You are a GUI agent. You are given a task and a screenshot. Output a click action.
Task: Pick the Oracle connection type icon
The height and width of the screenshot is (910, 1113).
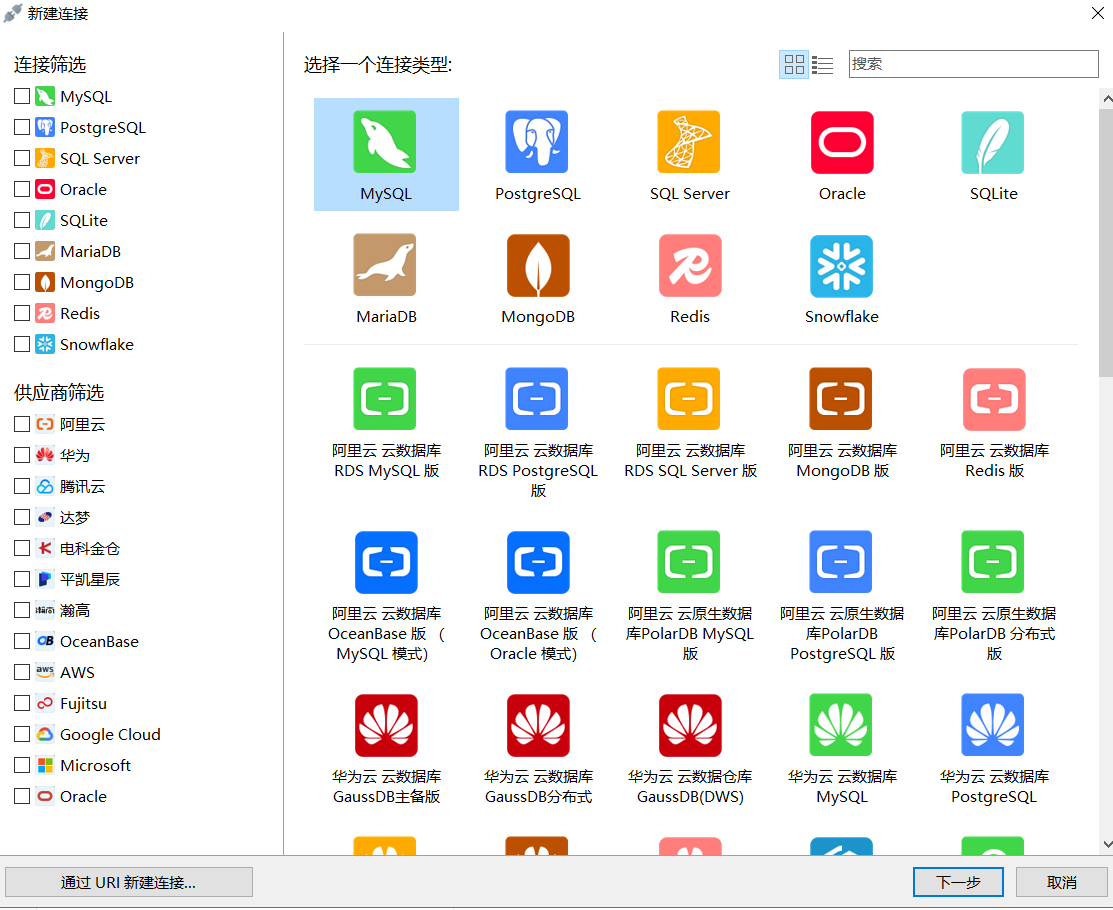click(x=841, y=143)
